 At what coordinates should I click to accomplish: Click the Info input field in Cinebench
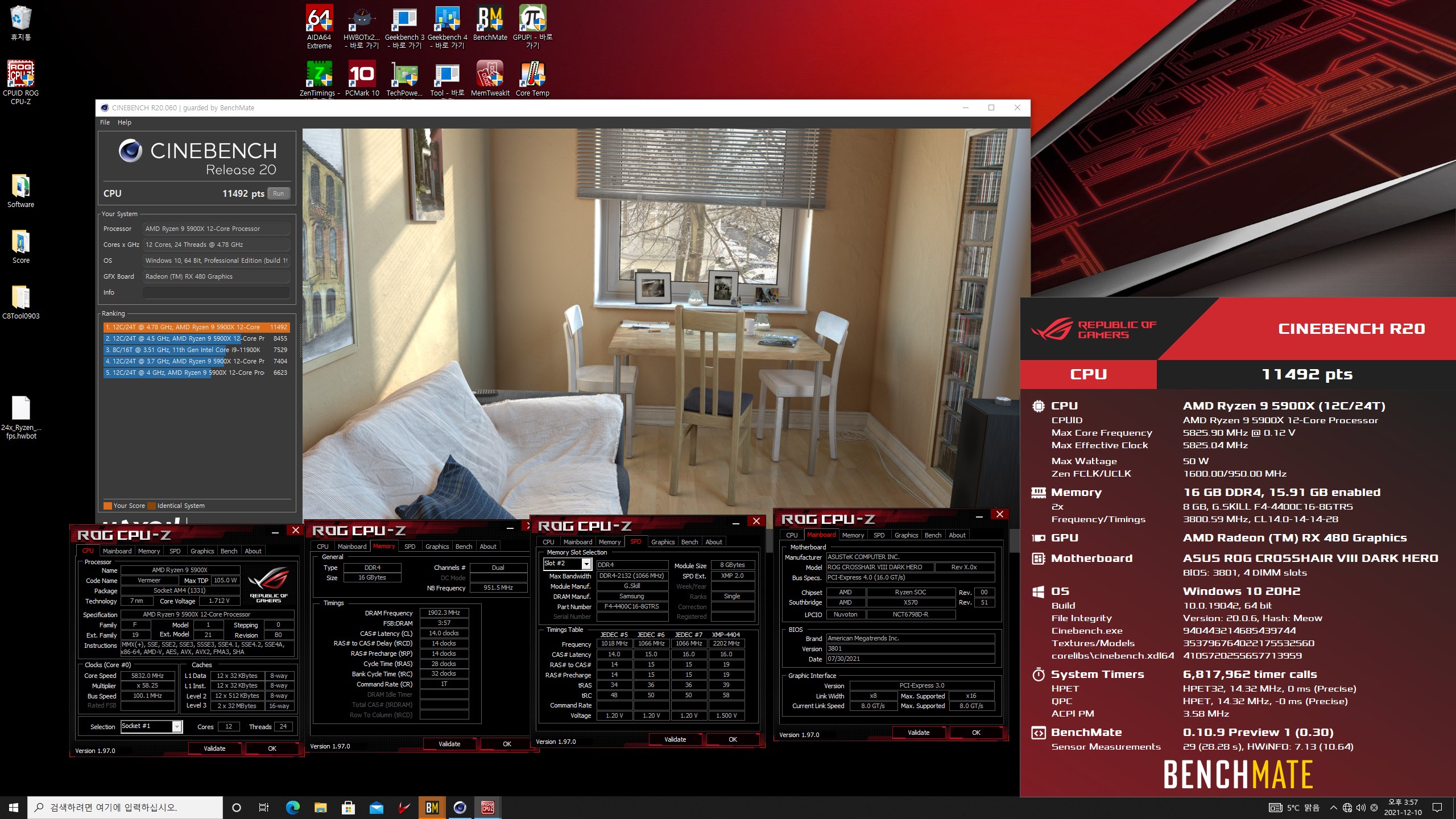tap(216, 292)
